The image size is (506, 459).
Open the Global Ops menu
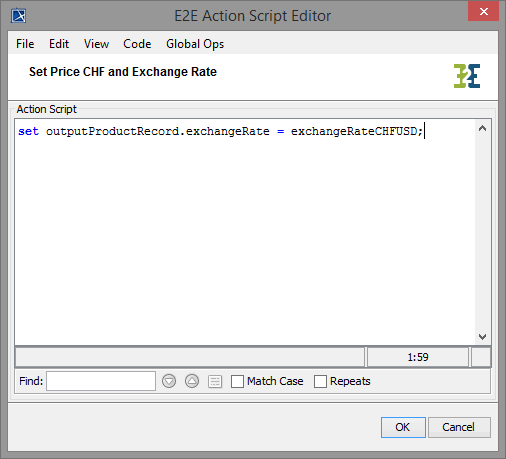195,44
